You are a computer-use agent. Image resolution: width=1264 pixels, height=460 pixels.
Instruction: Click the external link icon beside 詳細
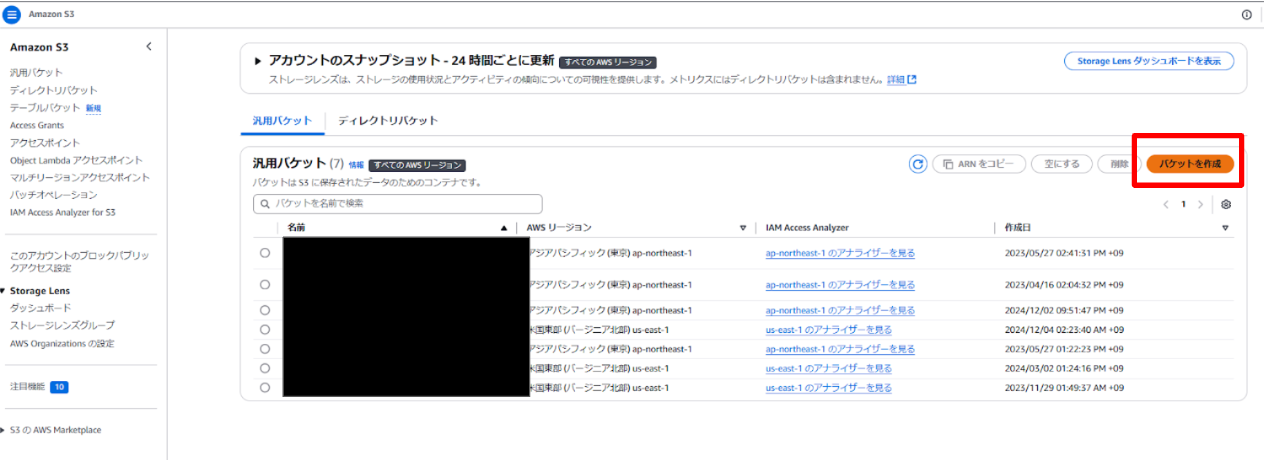click(x=911, y=80)
